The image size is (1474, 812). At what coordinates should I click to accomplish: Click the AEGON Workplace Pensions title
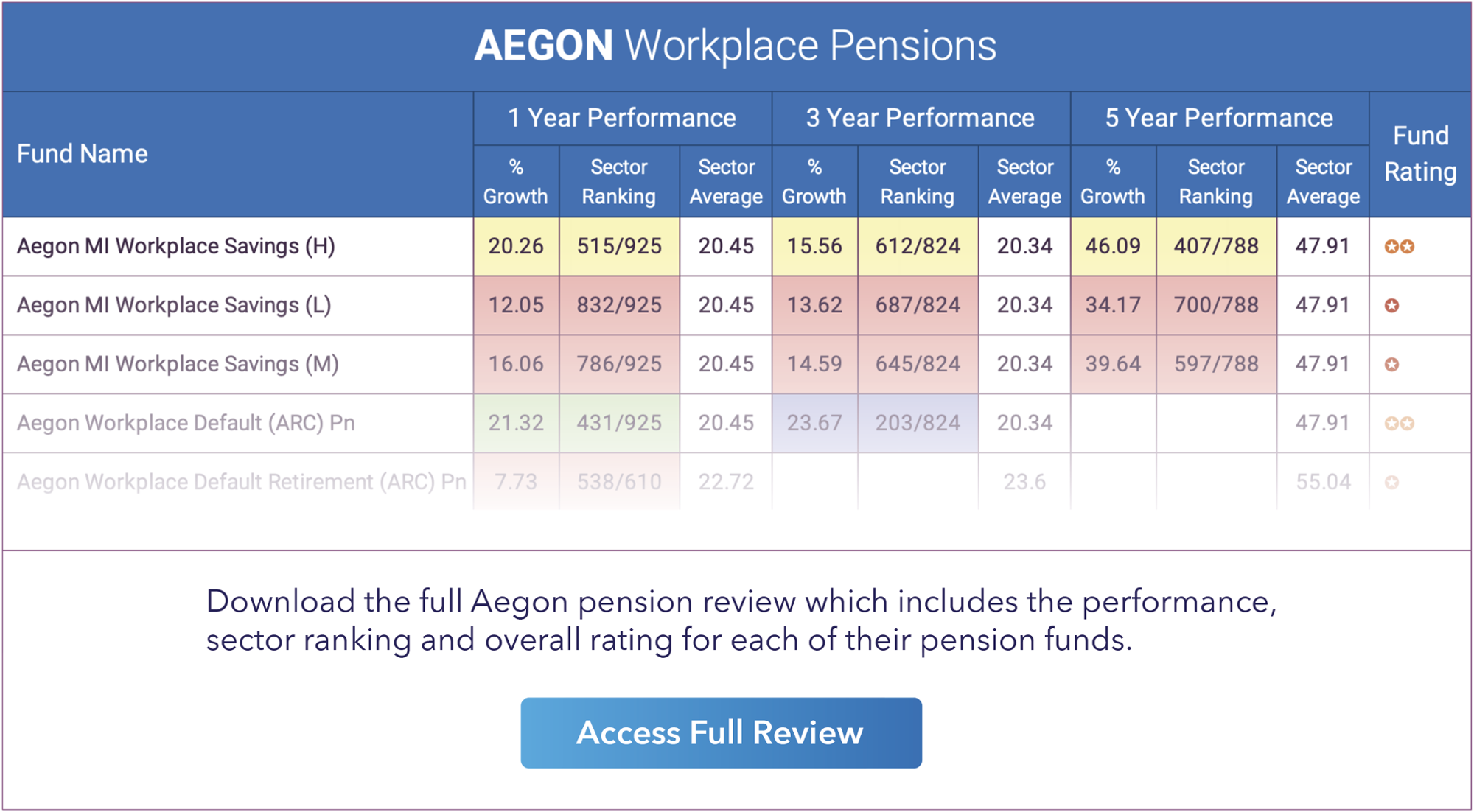point(736,46)
